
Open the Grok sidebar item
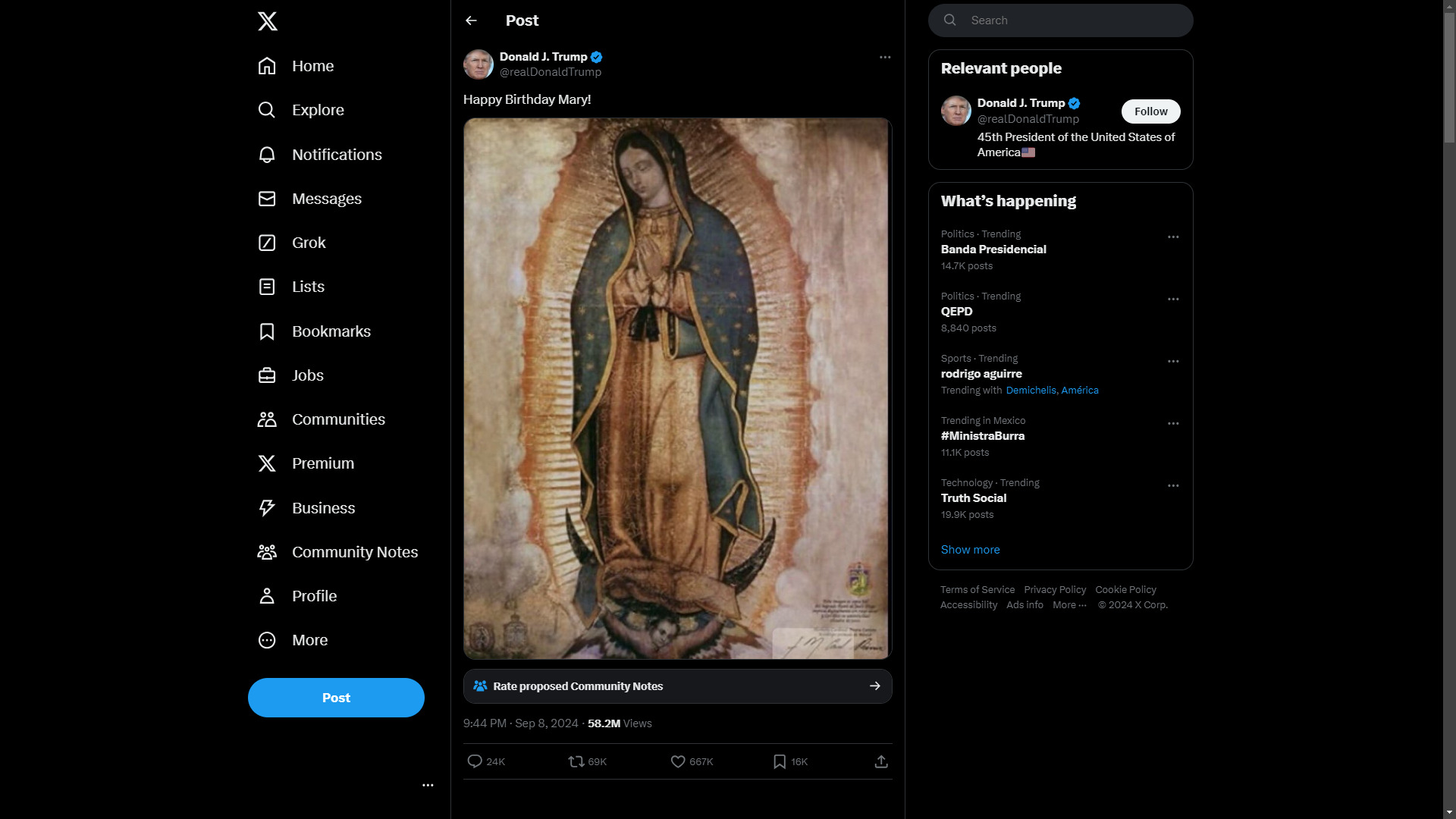293,243
